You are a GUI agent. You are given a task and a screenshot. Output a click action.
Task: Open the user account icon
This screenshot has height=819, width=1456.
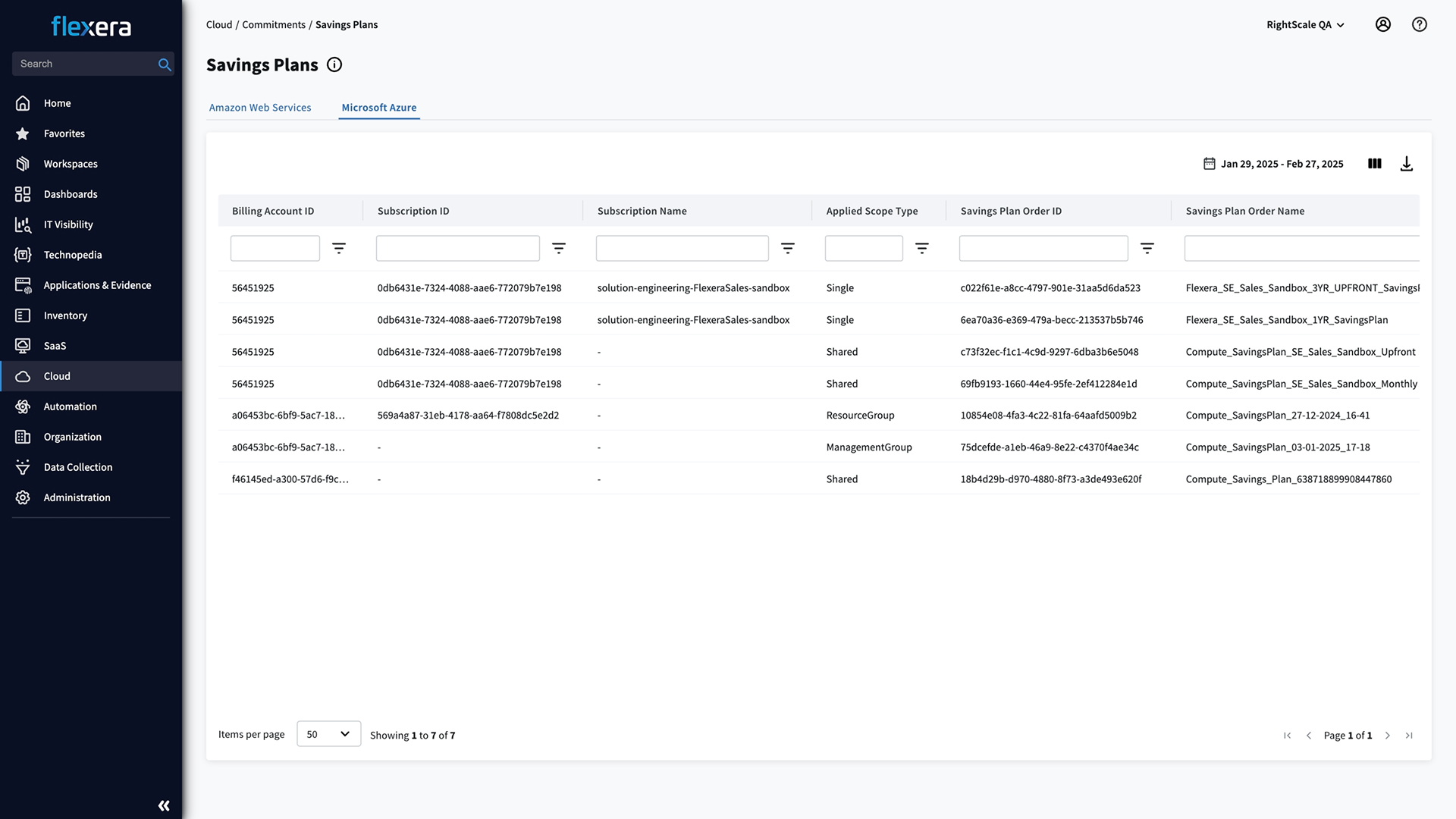[1383, 24]
